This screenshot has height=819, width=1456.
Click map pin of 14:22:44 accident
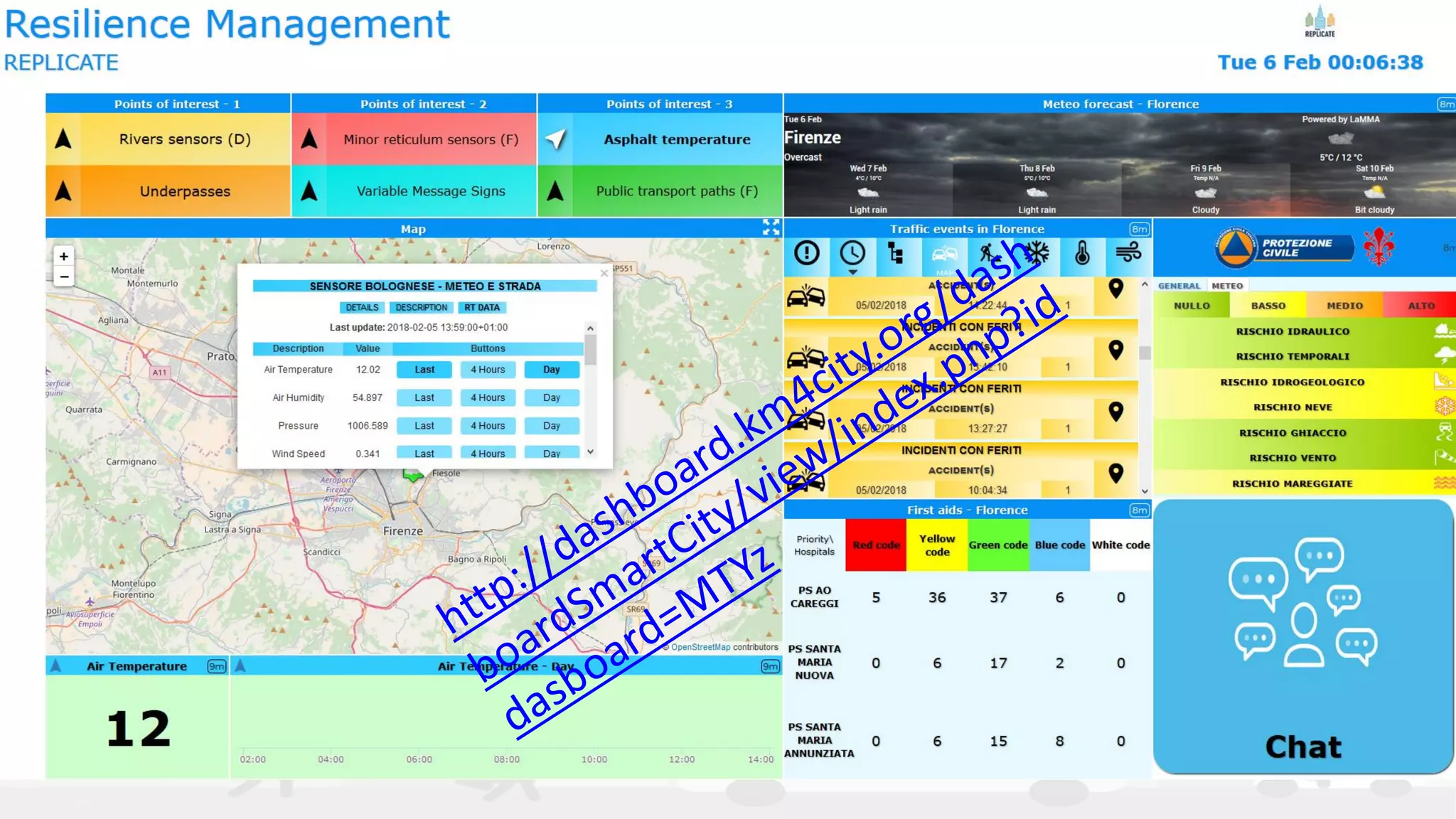point(1115,288)
